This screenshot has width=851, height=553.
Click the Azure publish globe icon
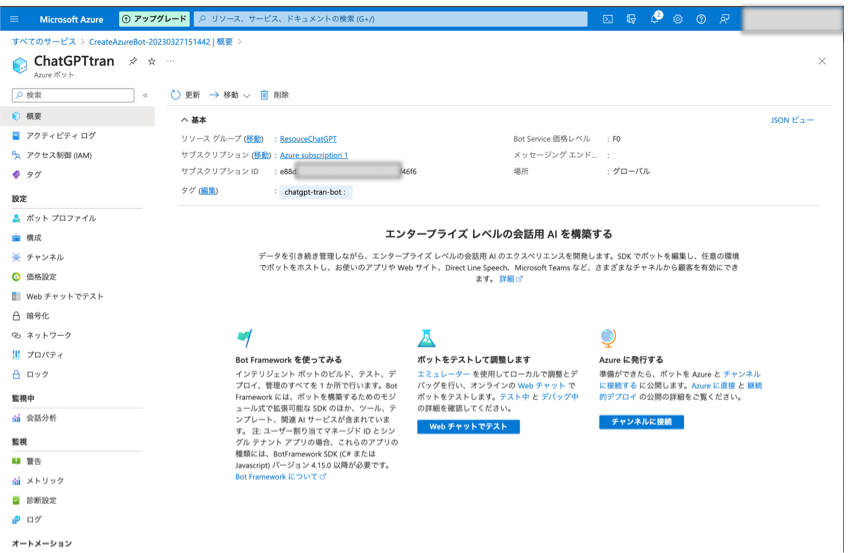tap(608, 338)
